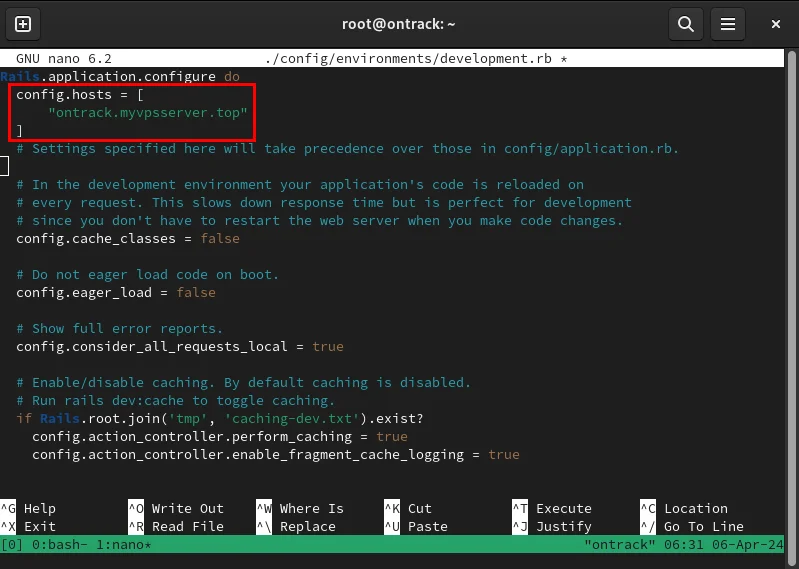Click the ^O Write Out shortcut
799x569 pixels.
click(176, 508)
